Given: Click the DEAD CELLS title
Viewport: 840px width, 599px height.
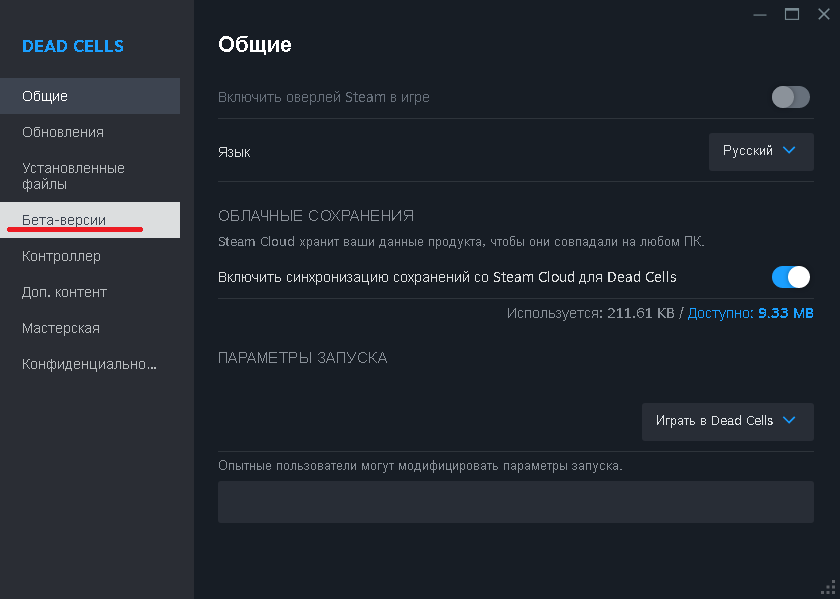Looking at the screenshot, I should 73,46.
